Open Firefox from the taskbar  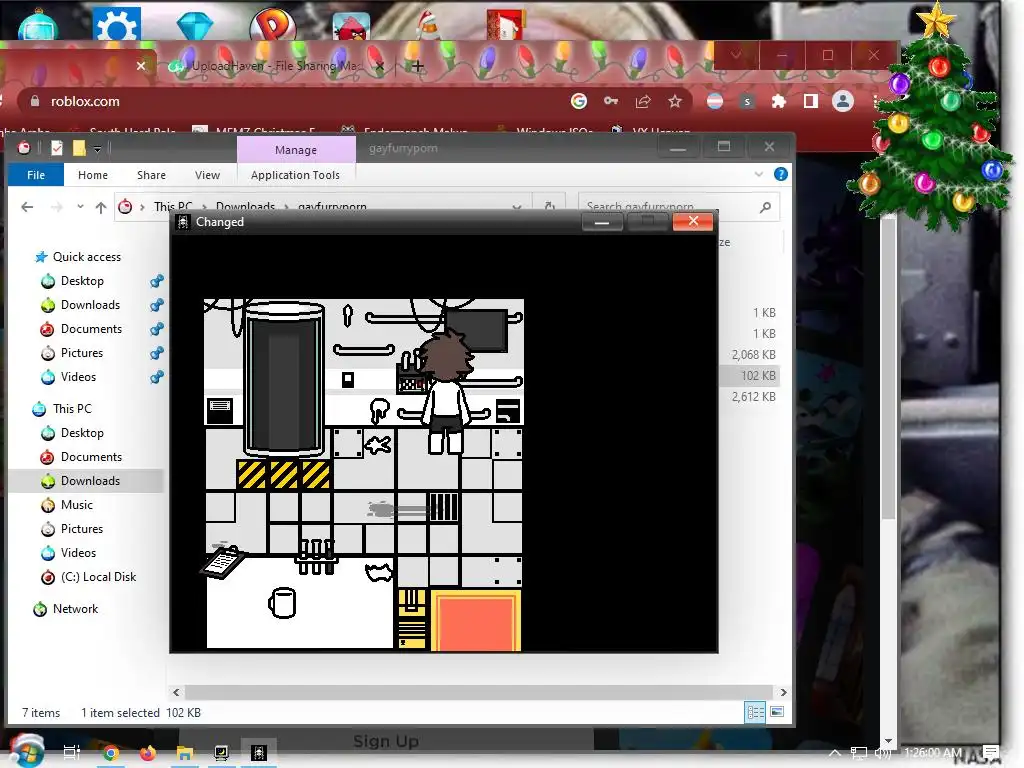148,753
